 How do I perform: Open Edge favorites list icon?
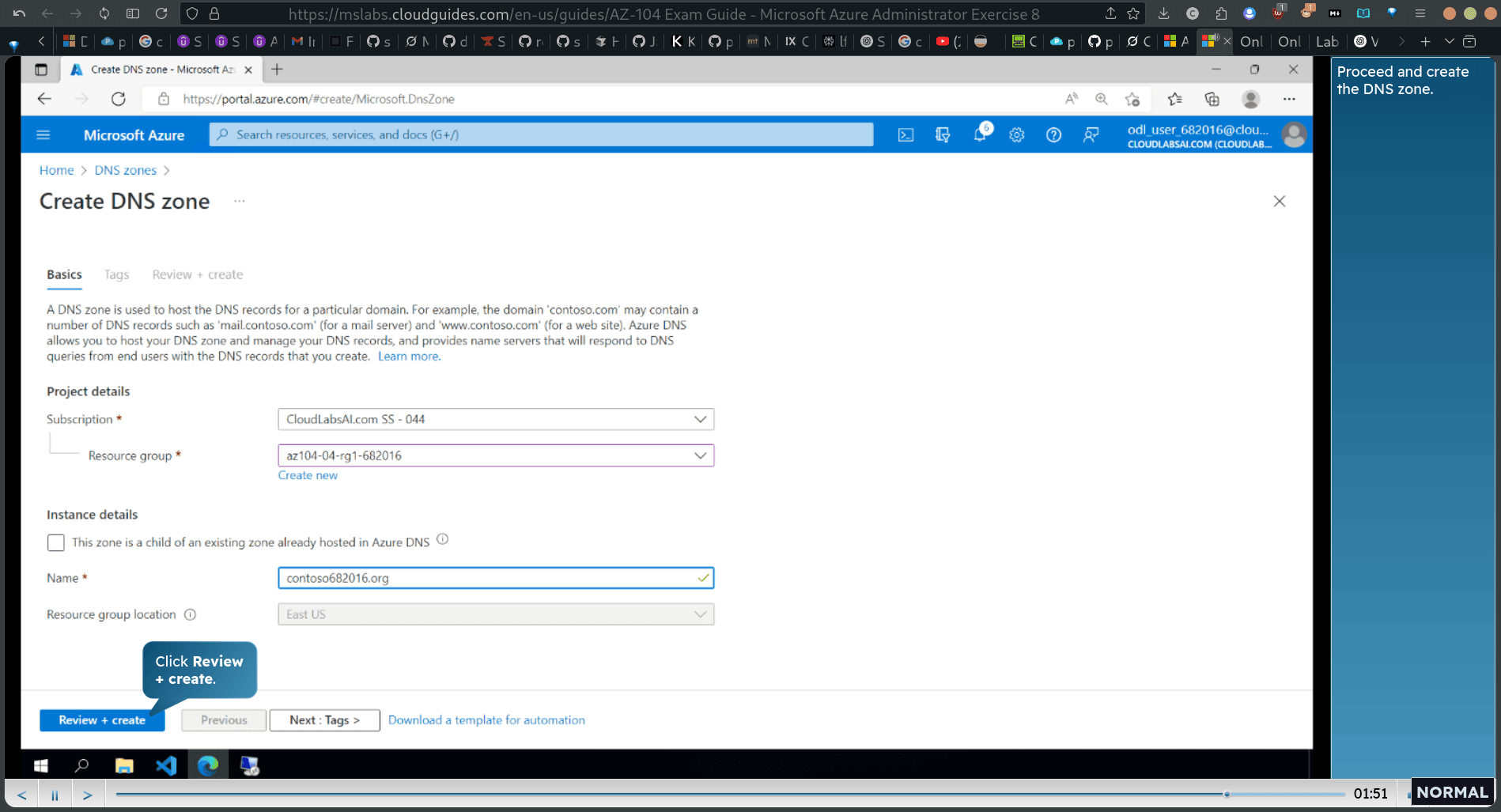pos(1174,99)
